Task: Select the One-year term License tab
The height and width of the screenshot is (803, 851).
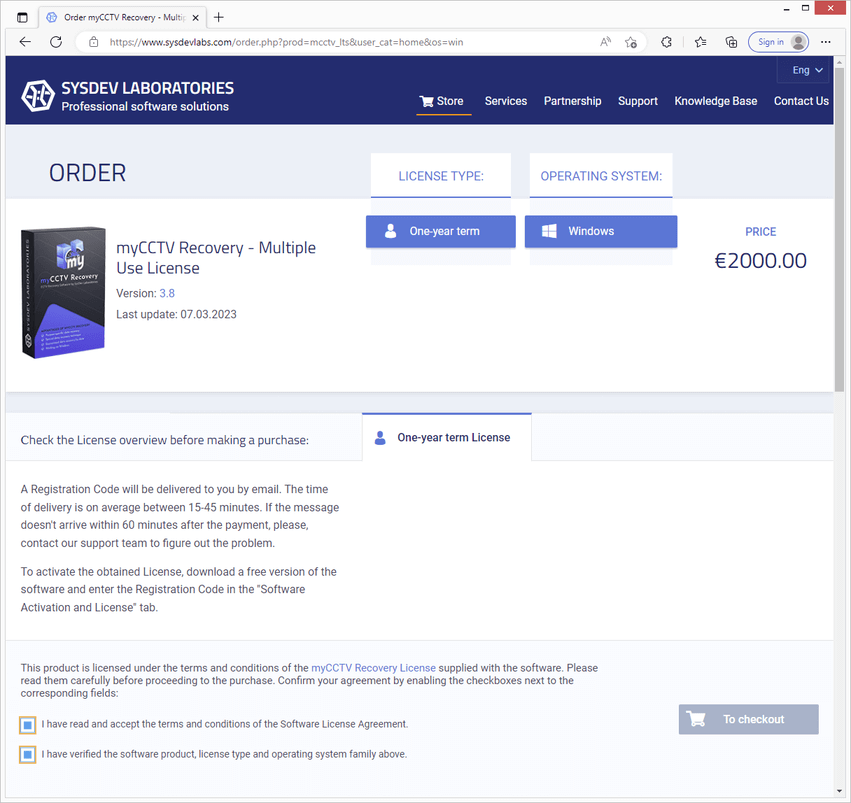Action: click(x=446, y=438)
